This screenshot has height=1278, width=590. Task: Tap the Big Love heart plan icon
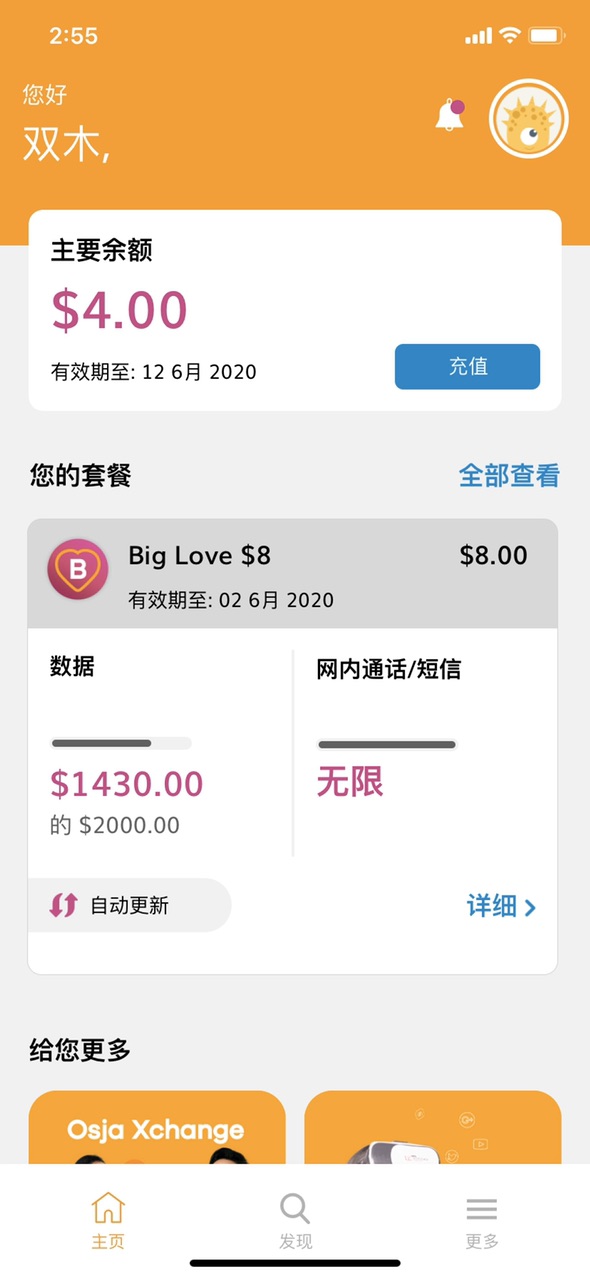[x=77, y=570]
